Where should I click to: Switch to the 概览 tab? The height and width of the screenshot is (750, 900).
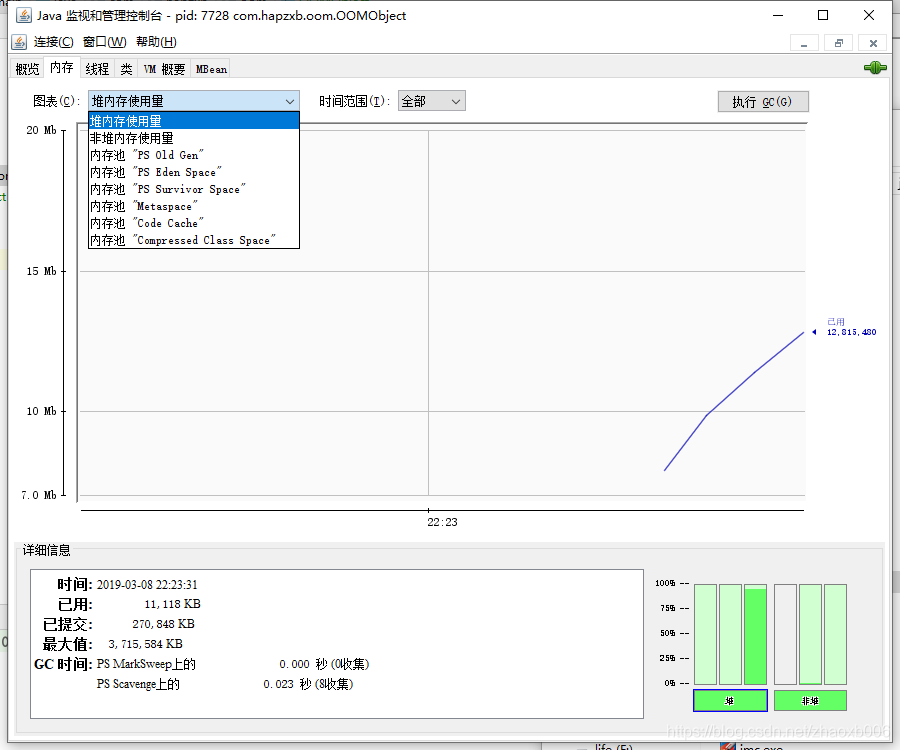pos(27,69)
